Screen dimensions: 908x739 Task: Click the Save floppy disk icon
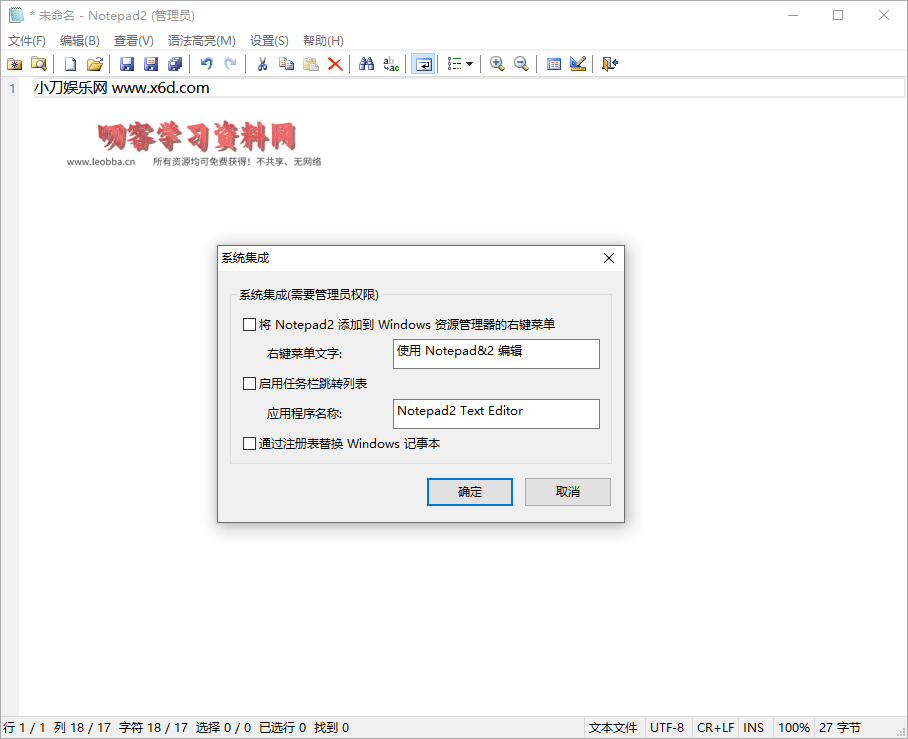point(127,64)
